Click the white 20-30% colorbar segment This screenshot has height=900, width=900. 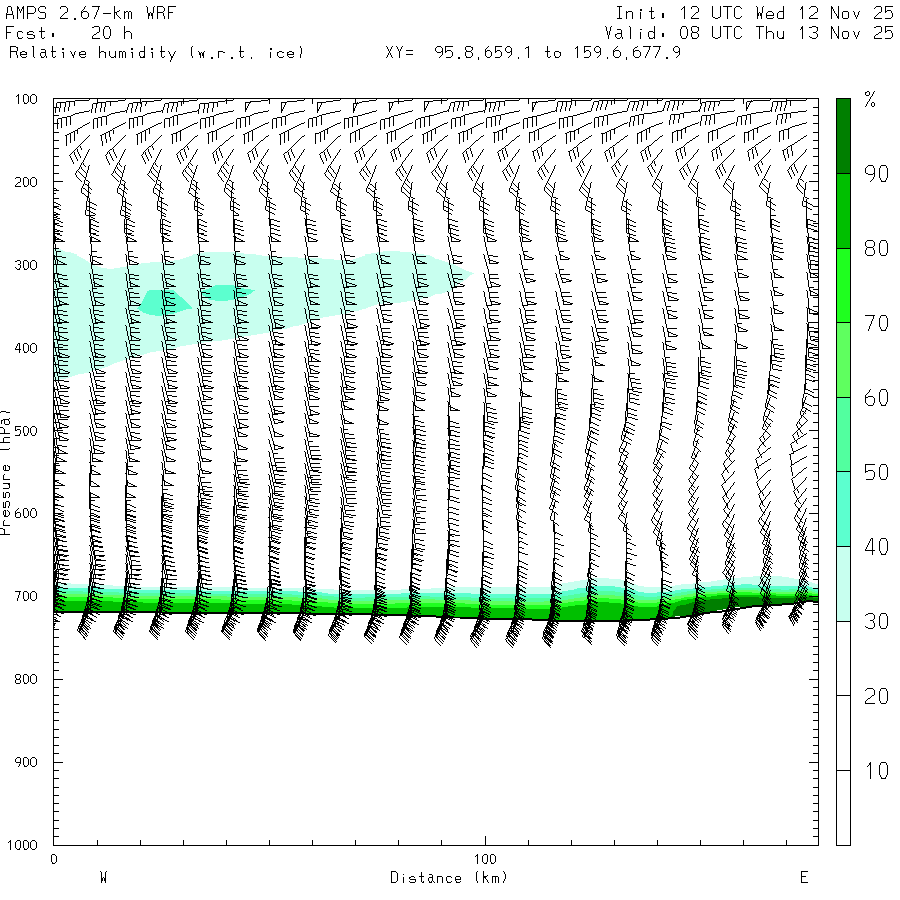click(843, 658)
